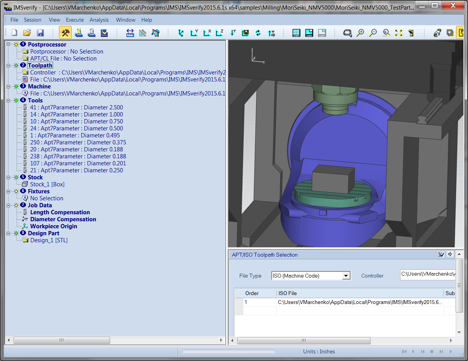This screenshot has height=361, width=468.
Task: Click the isometric axis view icon
Action: (x=181, y=33)
